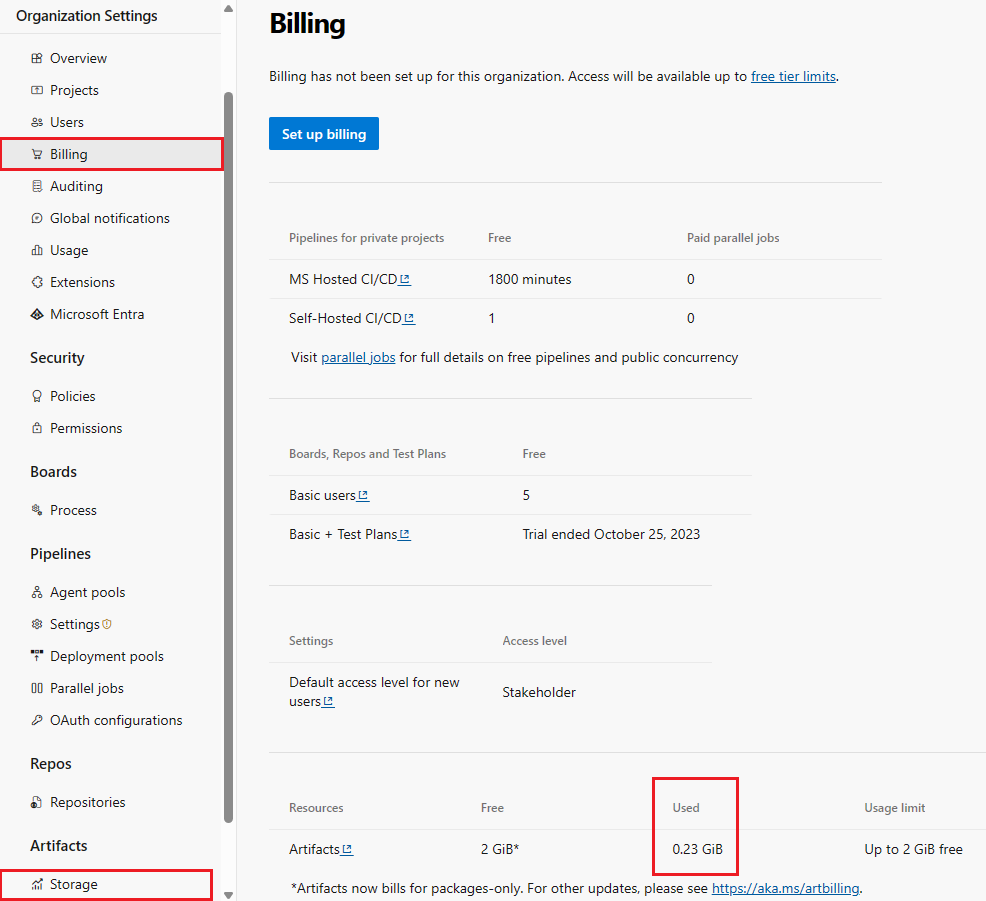Viewport: 986px width, 901px height.
Task: Click the sidebar scroll up arrow
Action: pyautogui.click(x=228, y=9)
